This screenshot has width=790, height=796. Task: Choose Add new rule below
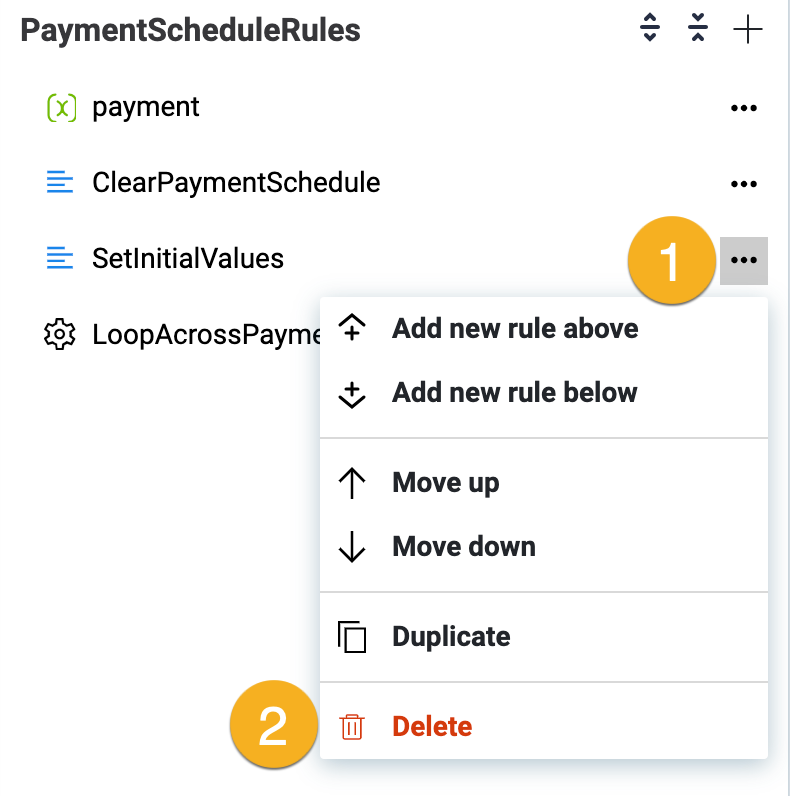514,392
